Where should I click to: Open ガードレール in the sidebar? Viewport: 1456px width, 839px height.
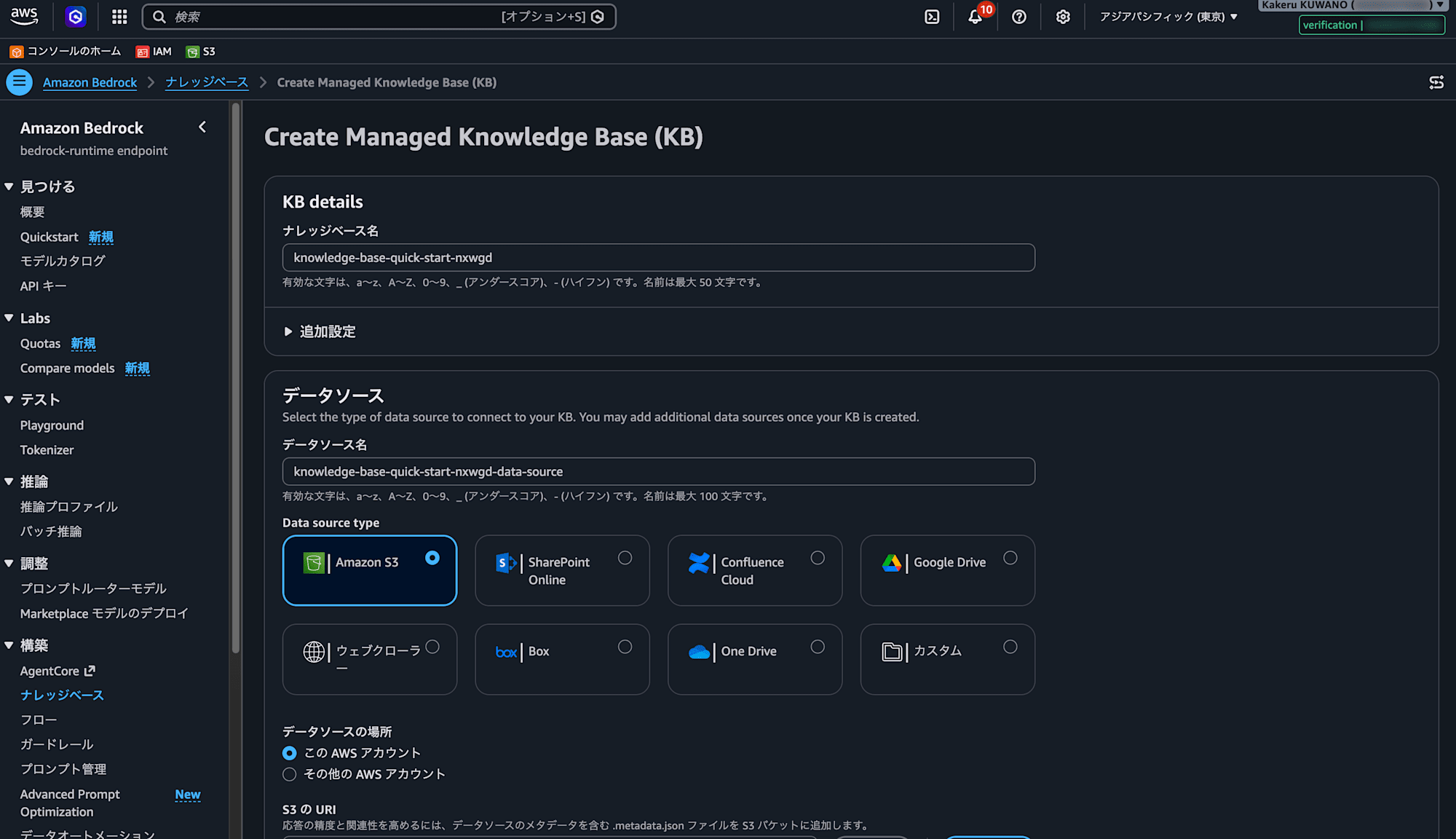pyautogui.click(x=57, y=744)
